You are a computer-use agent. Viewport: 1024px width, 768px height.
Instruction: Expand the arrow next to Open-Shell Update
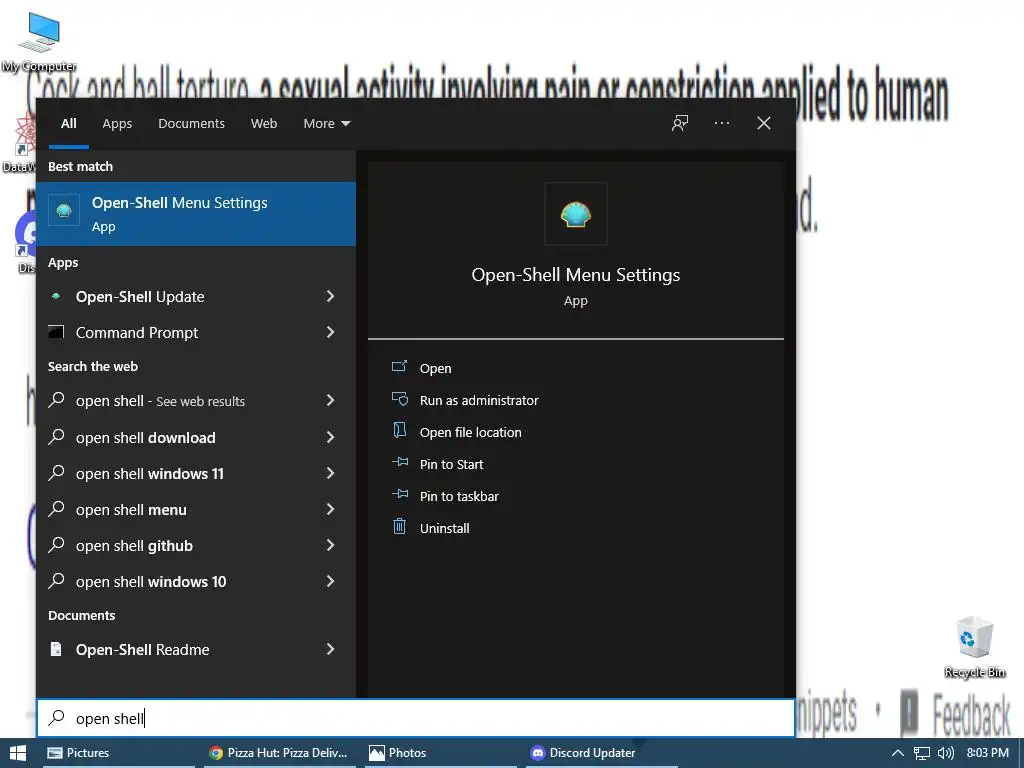(x=330, y=296)
